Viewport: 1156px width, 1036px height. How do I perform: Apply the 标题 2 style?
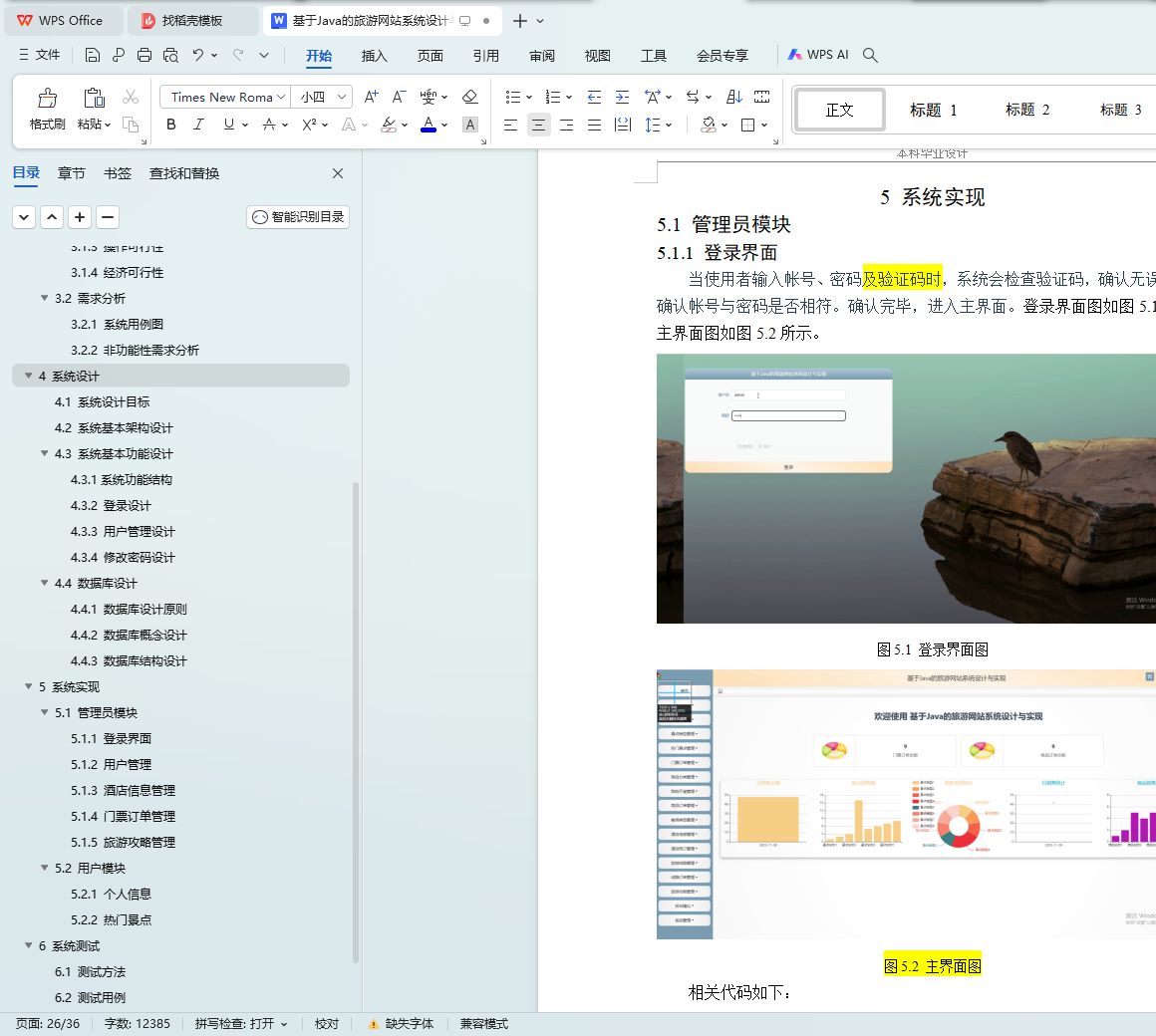point(1027,110)
